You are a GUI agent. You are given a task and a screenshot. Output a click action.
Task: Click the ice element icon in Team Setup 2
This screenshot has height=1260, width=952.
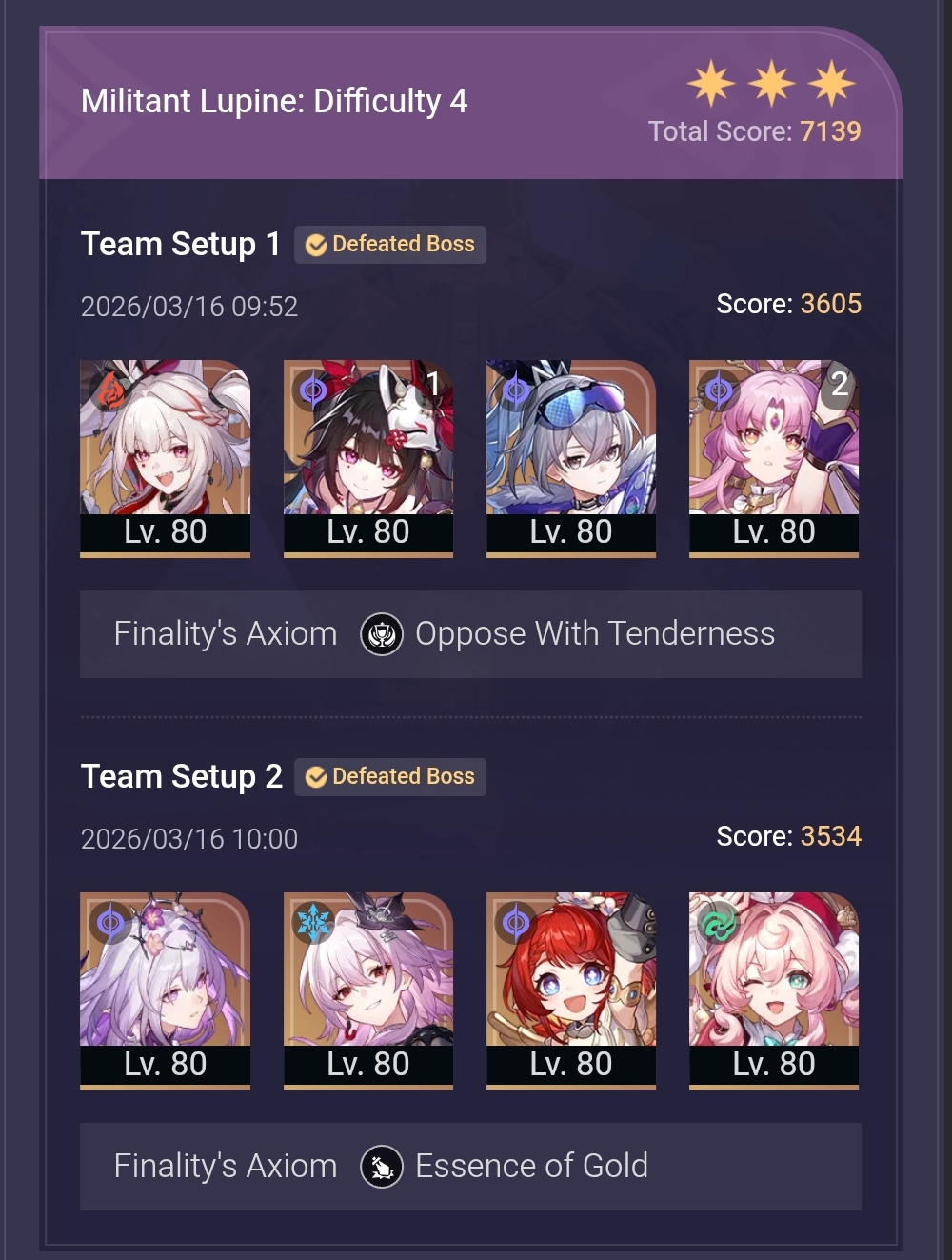coord(313,922)
